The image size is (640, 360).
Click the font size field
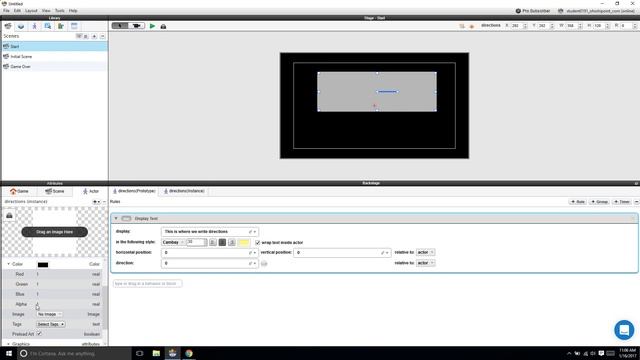(x=197, y=242)
